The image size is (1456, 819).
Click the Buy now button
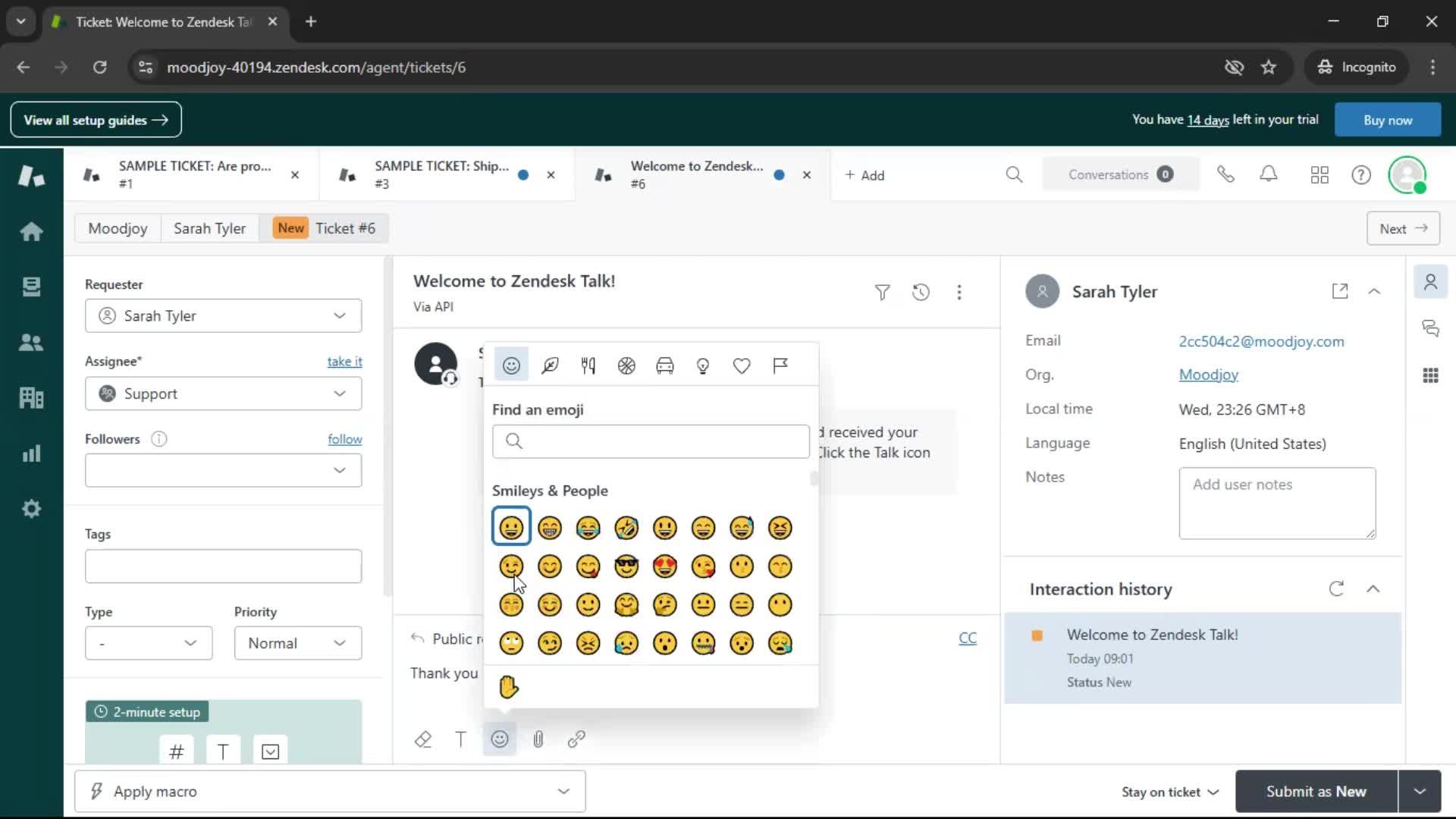(1388, 120)
